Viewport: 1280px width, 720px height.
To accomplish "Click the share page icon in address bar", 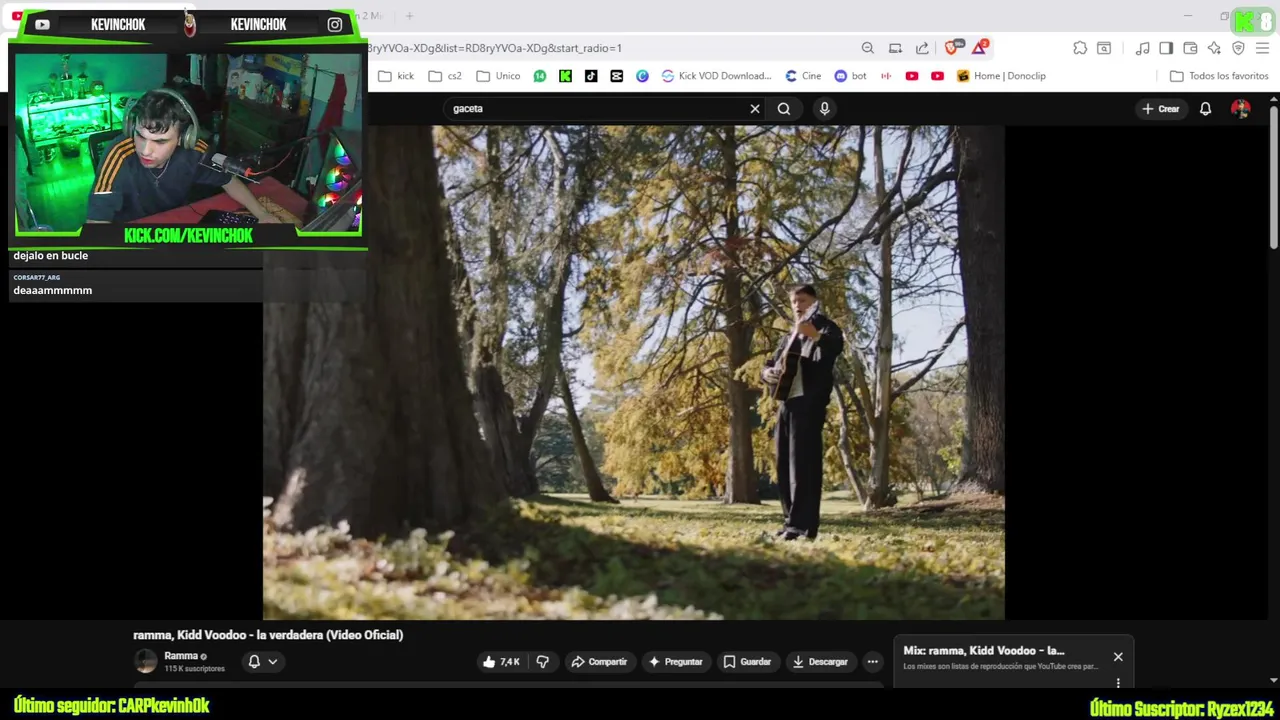I will 922,48.
